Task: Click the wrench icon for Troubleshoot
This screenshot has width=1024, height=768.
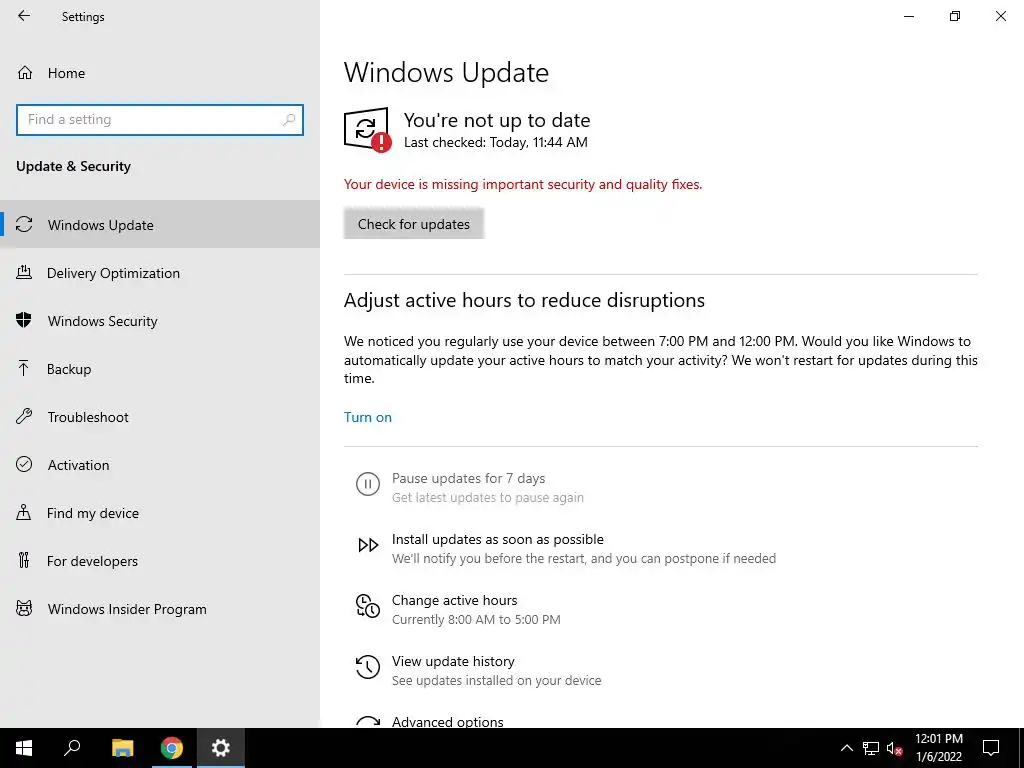Action: (x=24, y=416)
